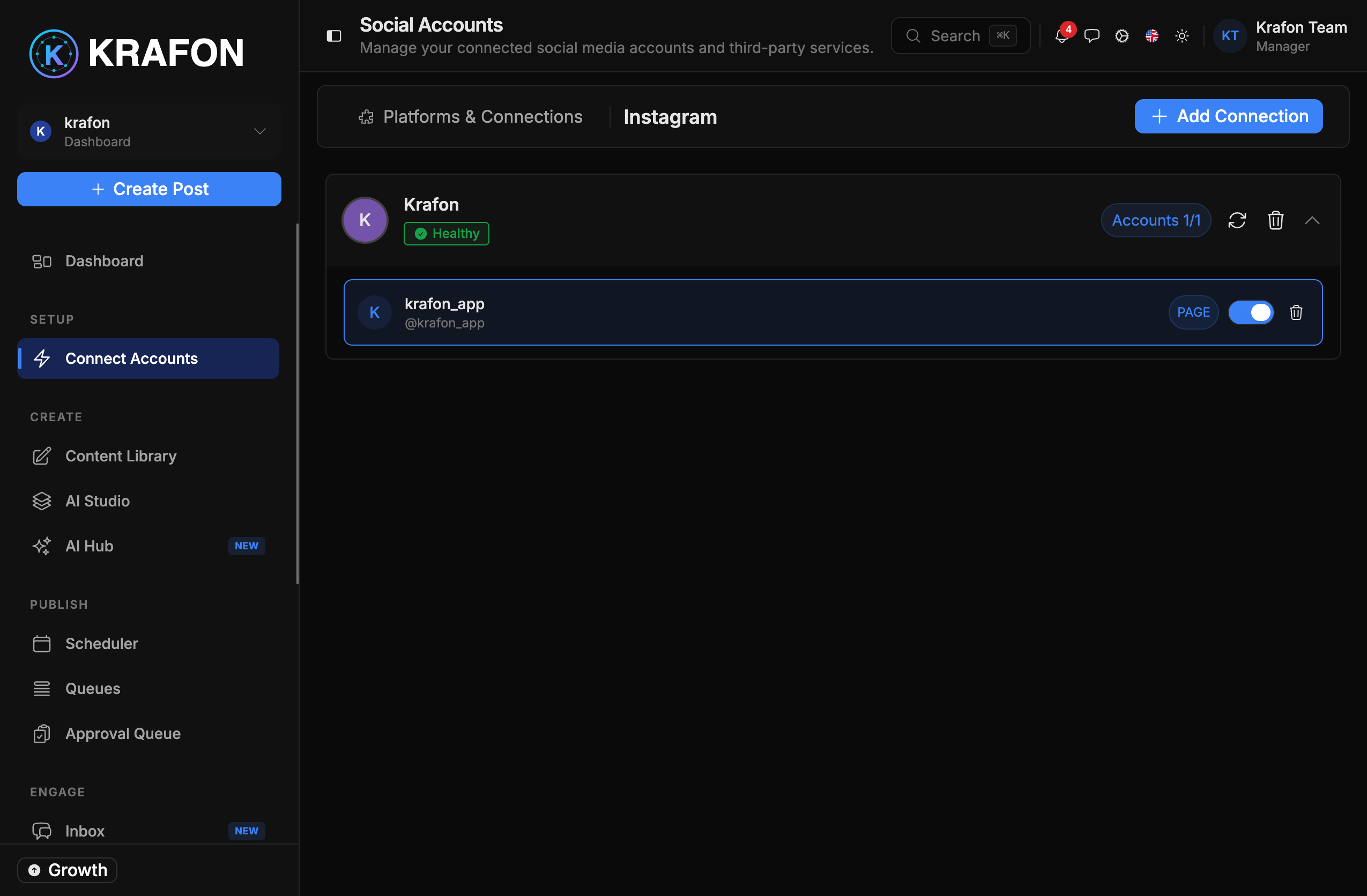Click the NEW badge beside AI Hub
Image resolution: width=1367 pixels, height=896 pixels.
tap(247, 546)
